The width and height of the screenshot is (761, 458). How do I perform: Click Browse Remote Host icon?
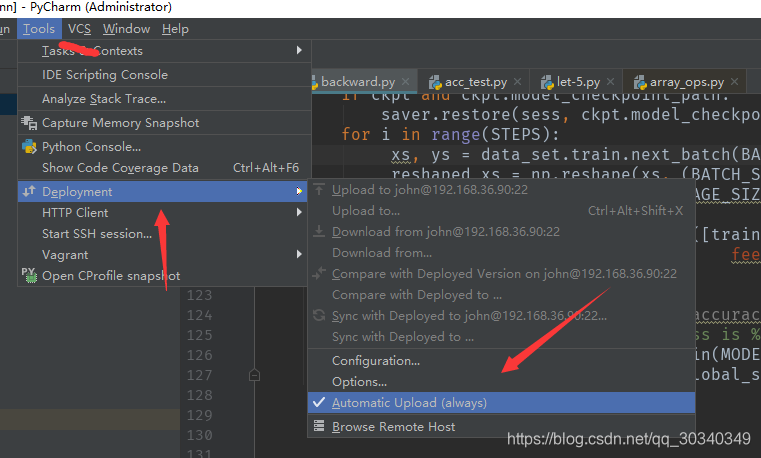click(x=319, y=426)
